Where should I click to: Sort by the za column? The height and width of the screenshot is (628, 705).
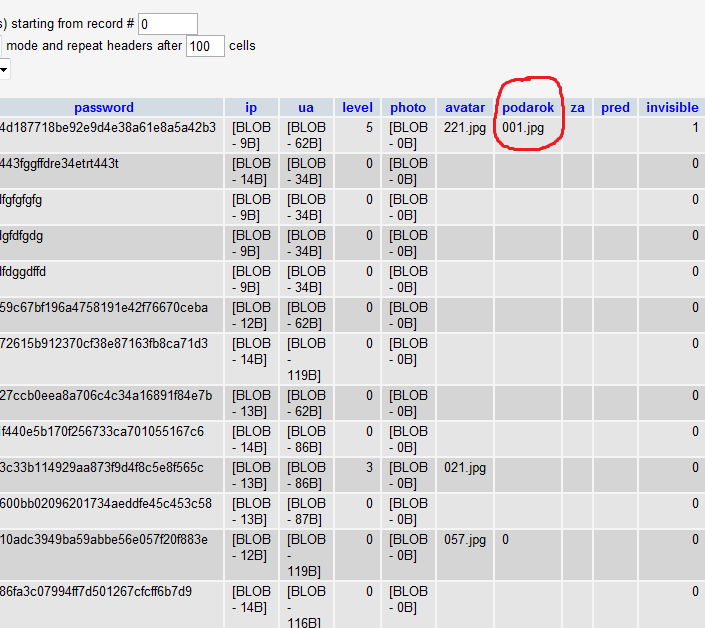[x=577, y=108]
